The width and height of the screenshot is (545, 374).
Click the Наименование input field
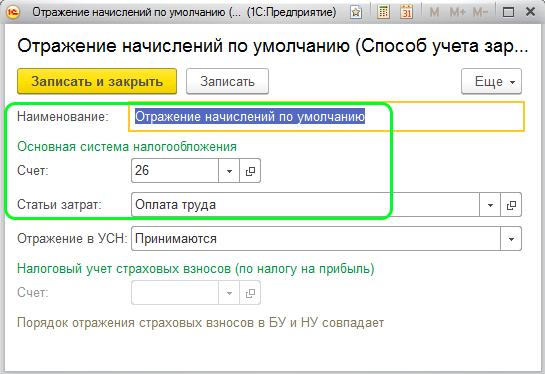[x=326, y=116]
